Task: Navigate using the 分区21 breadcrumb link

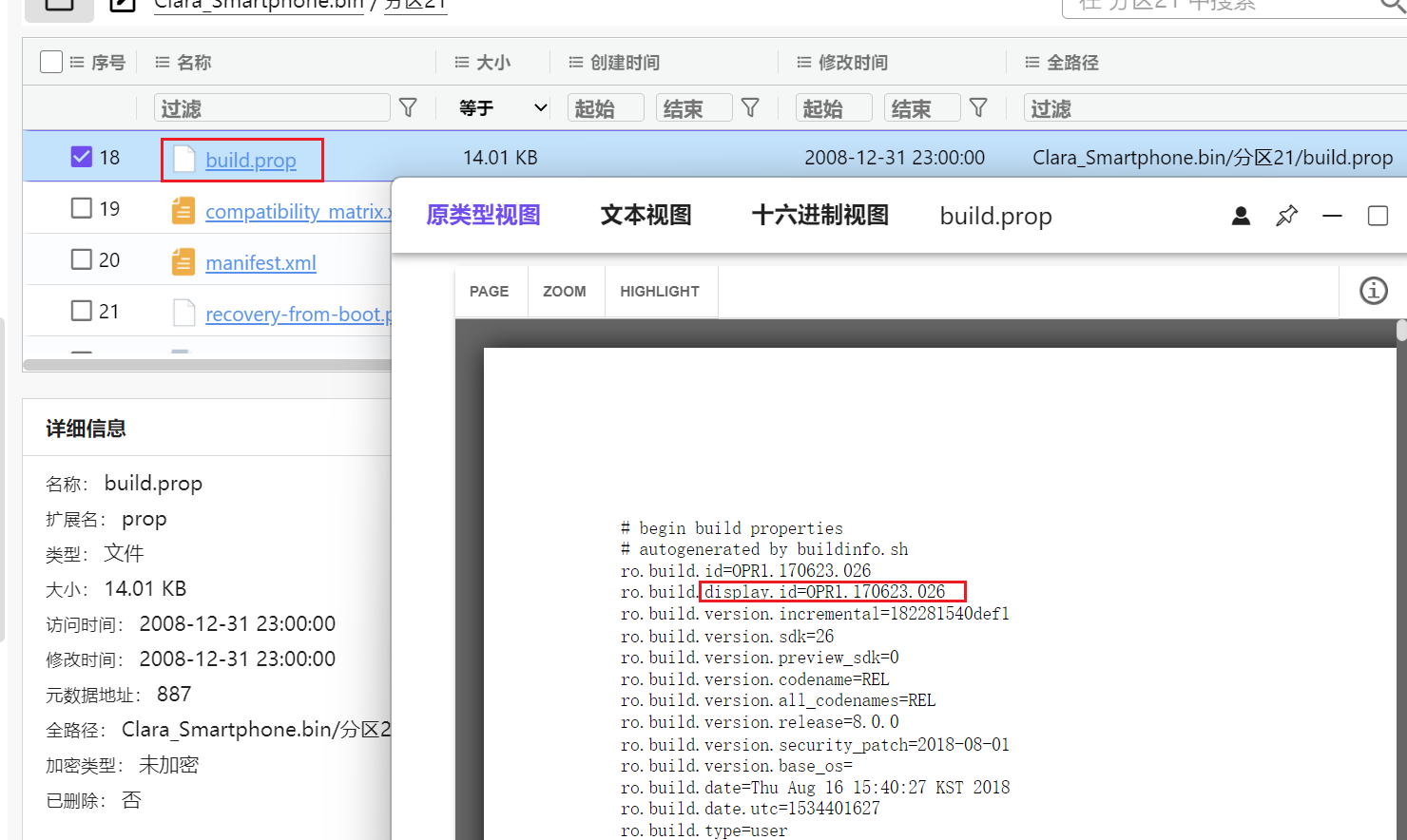Action: (x=414, y=4)
